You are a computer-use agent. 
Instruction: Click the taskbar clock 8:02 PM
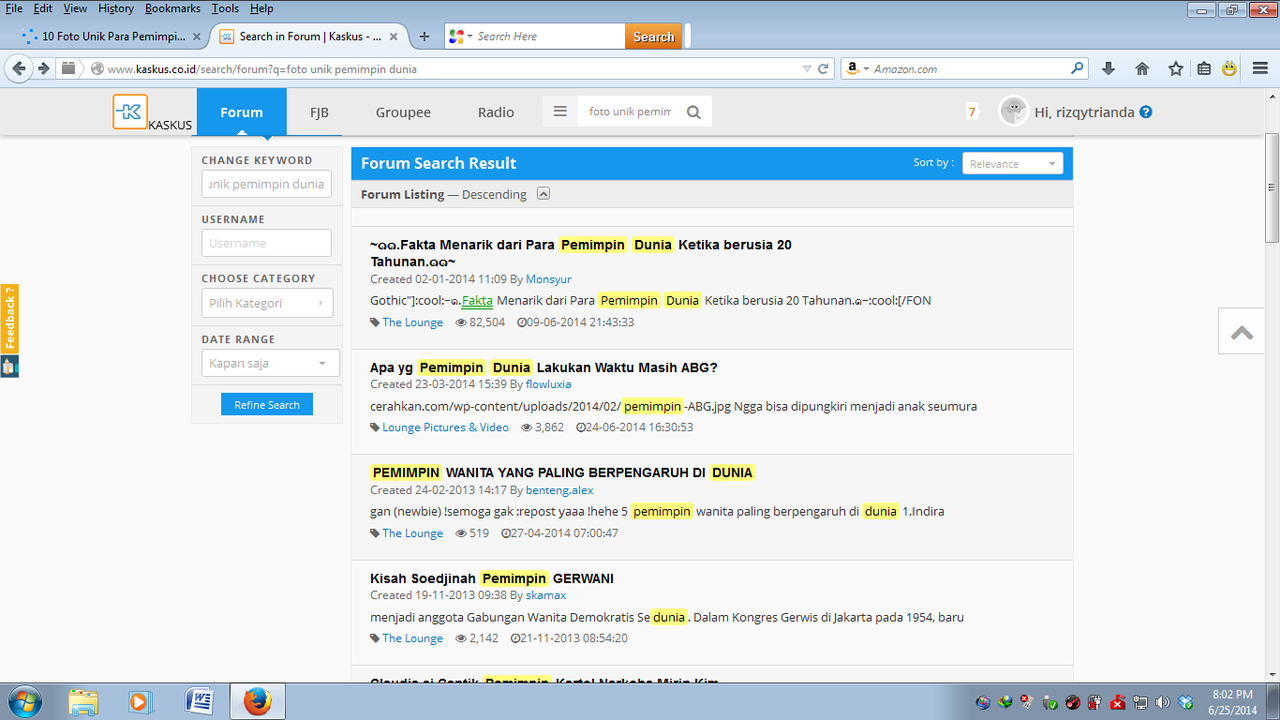1232,702
